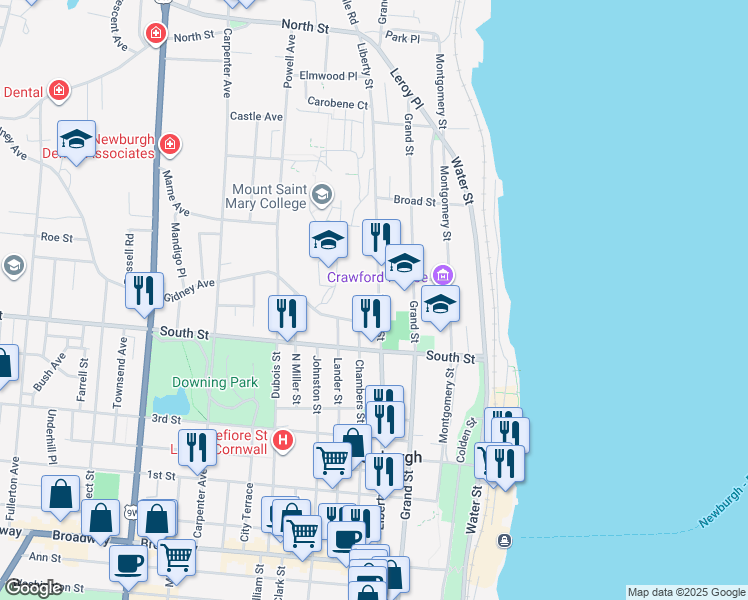Open the restaurant marker on Gidney Ave
The image size is (748, 600).
click(x=143, y=290)
